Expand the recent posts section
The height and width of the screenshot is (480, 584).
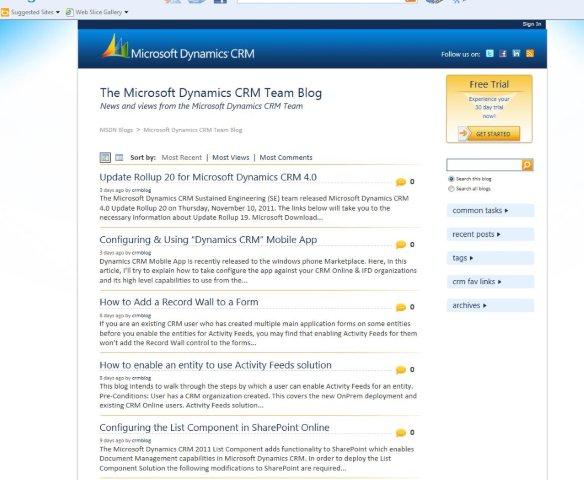click(490, 234)
